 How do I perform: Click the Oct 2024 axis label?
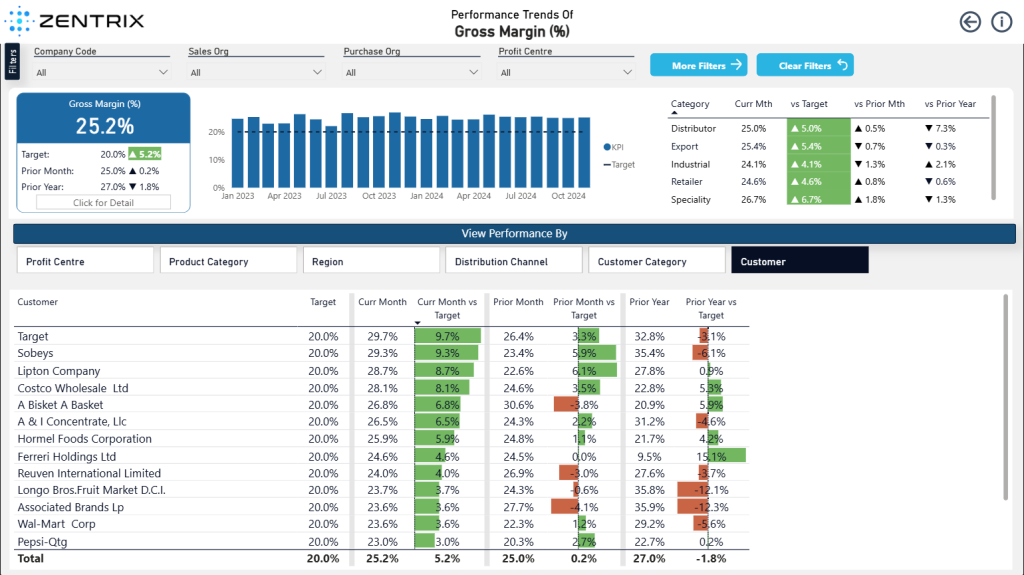coord(568,195)
